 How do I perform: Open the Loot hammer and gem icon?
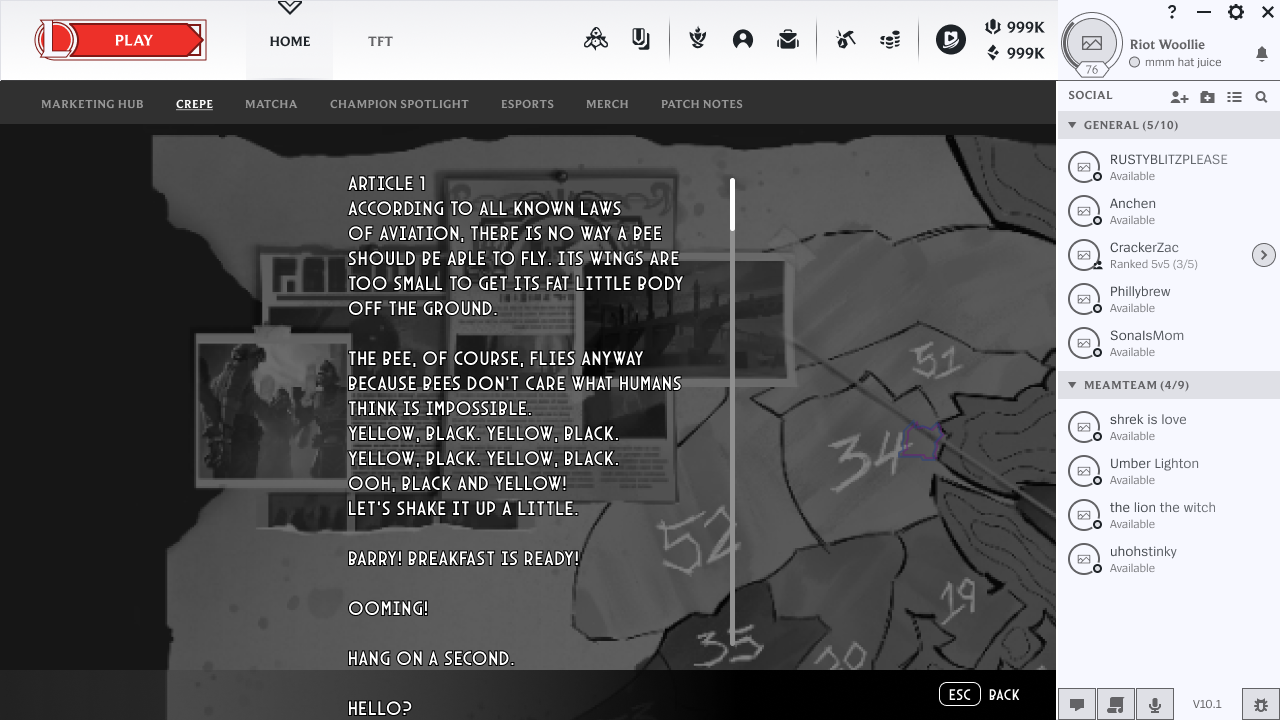[846, 40]
